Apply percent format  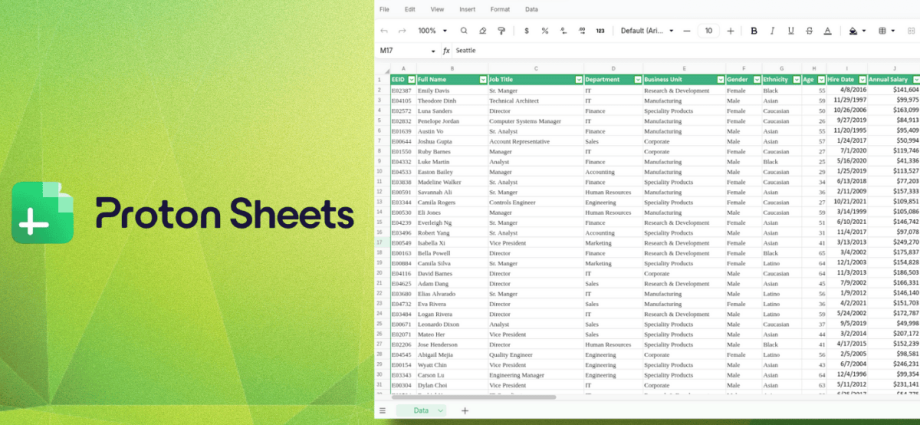pos(544,31)
